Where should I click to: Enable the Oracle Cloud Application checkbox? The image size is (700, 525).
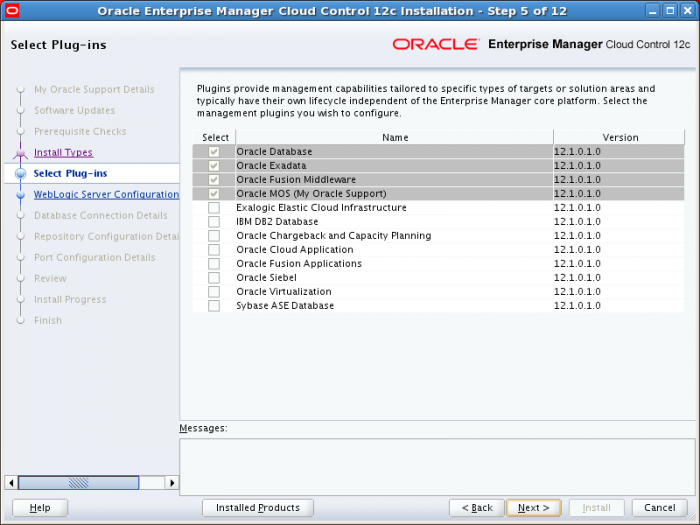click(214, 250)
